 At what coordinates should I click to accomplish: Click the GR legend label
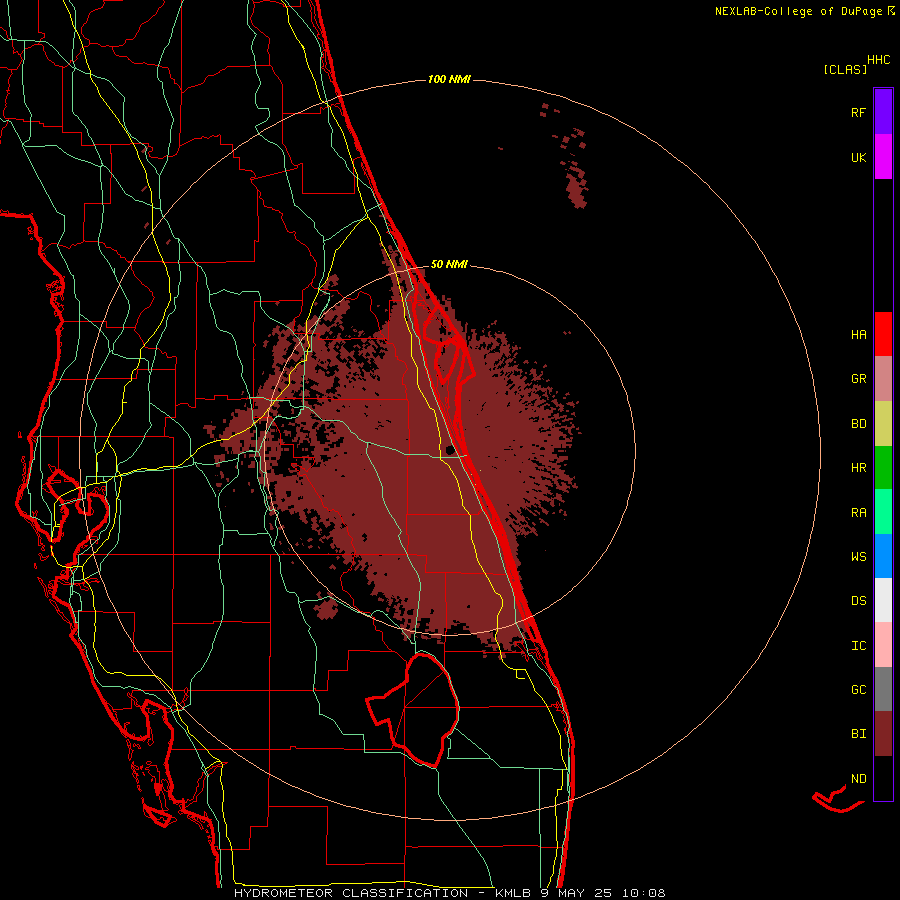coord(858,379)
